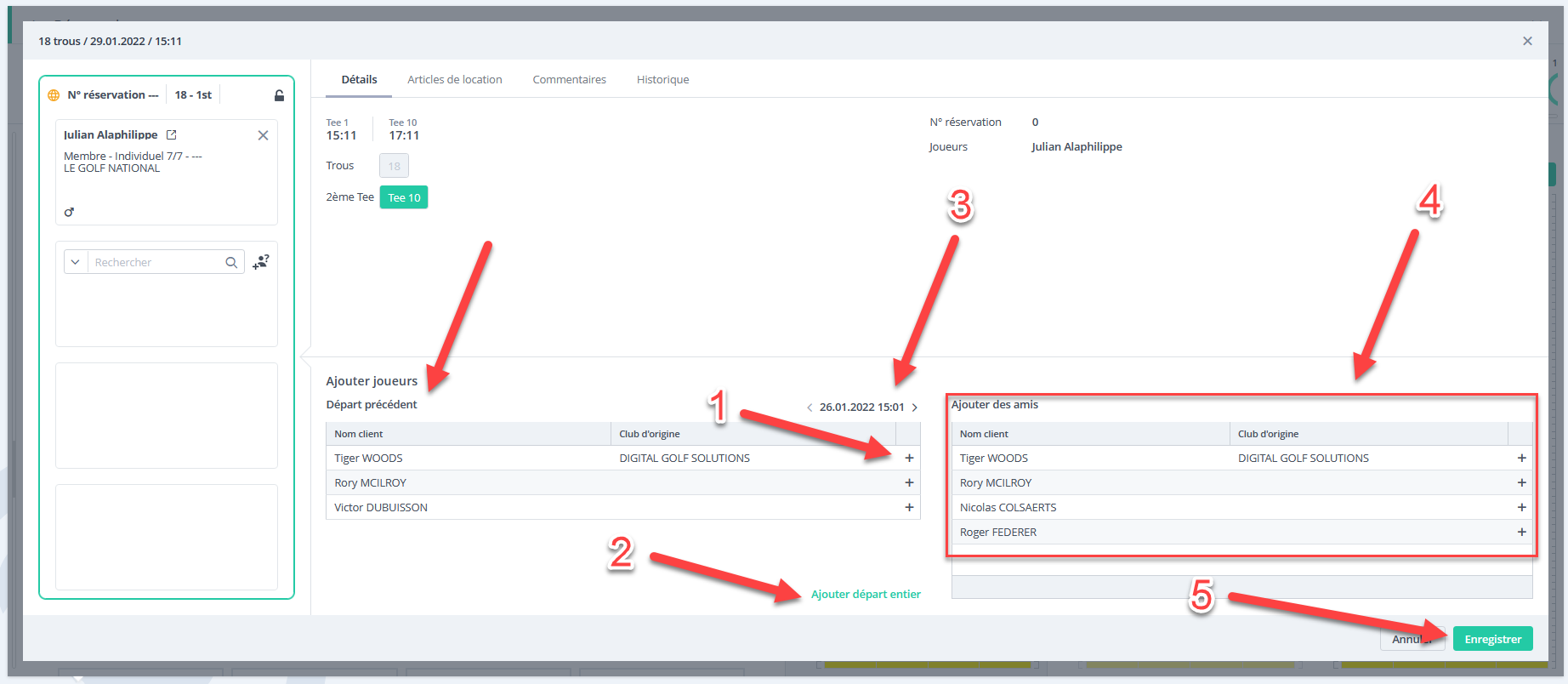Click the Julian Alaphilippe name on player card
The height and width of the screenshot is (684, 1568).
pos(111,134)
